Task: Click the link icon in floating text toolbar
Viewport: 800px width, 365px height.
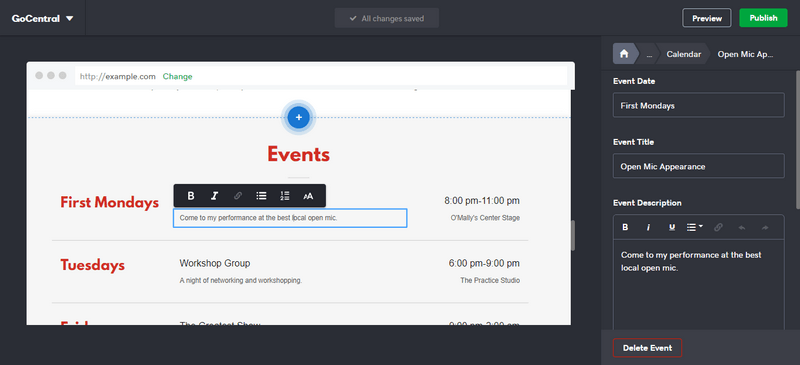Action: (238, 196)
